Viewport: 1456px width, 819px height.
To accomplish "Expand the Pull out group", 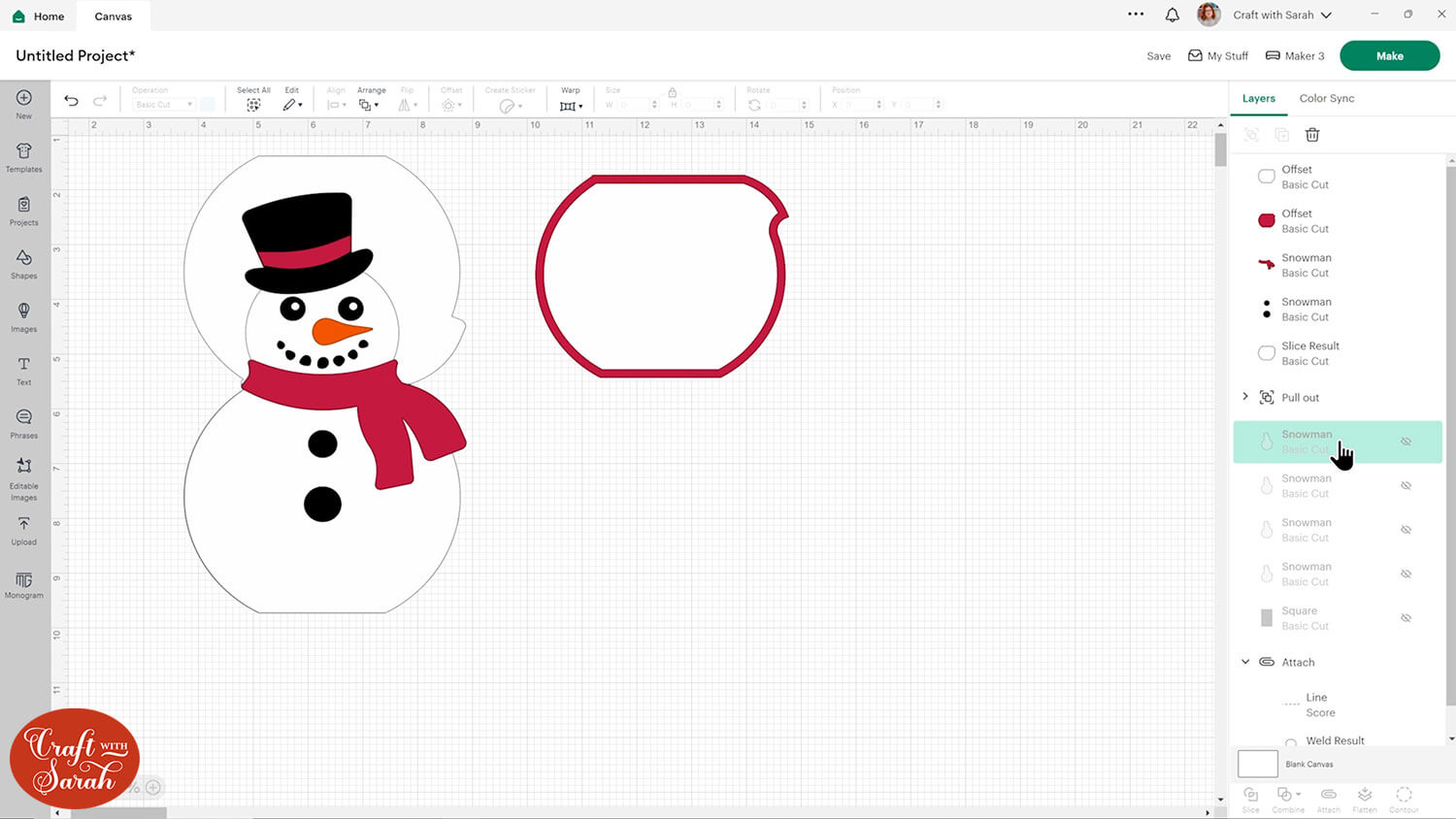I will pos(1245,397).
